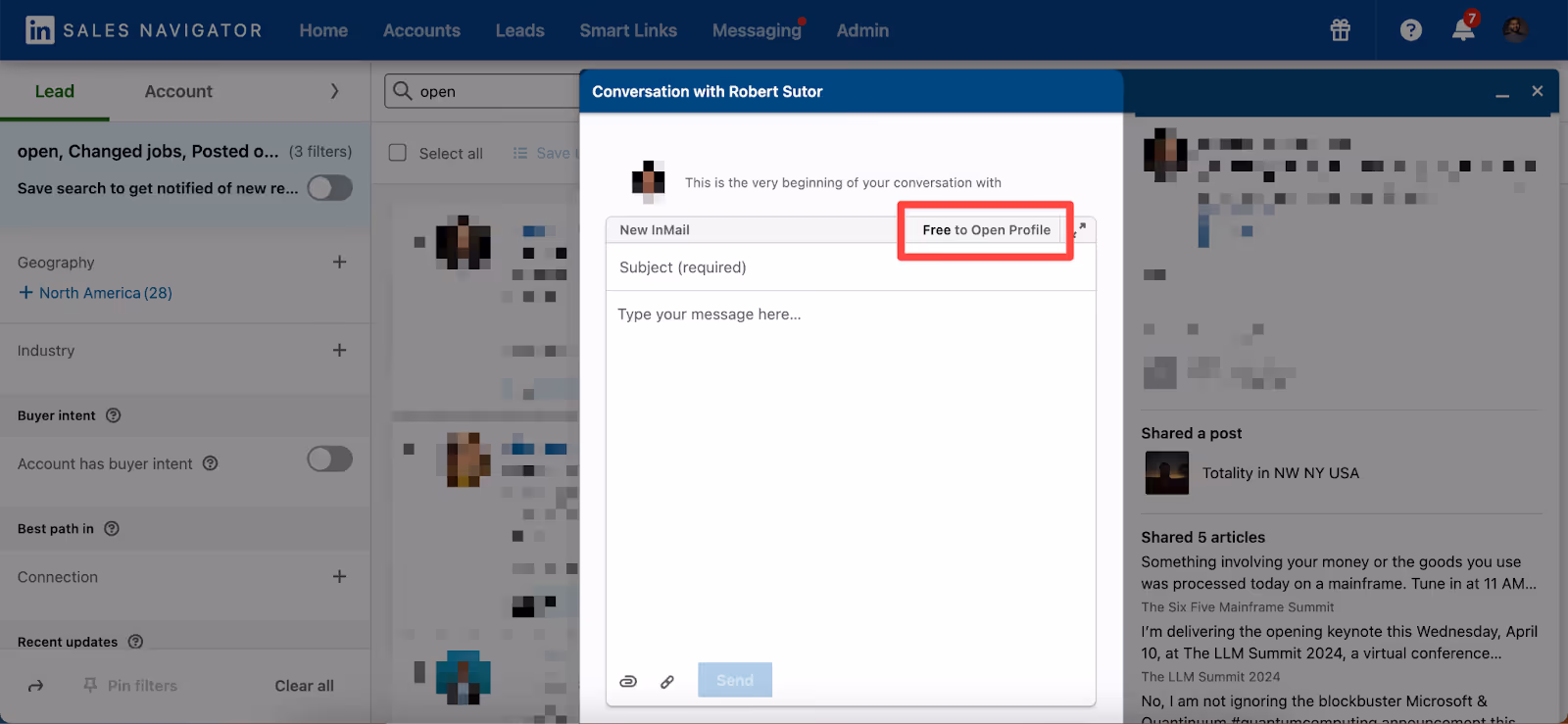Click the Account has buyer intent info icon

point(210,463)
